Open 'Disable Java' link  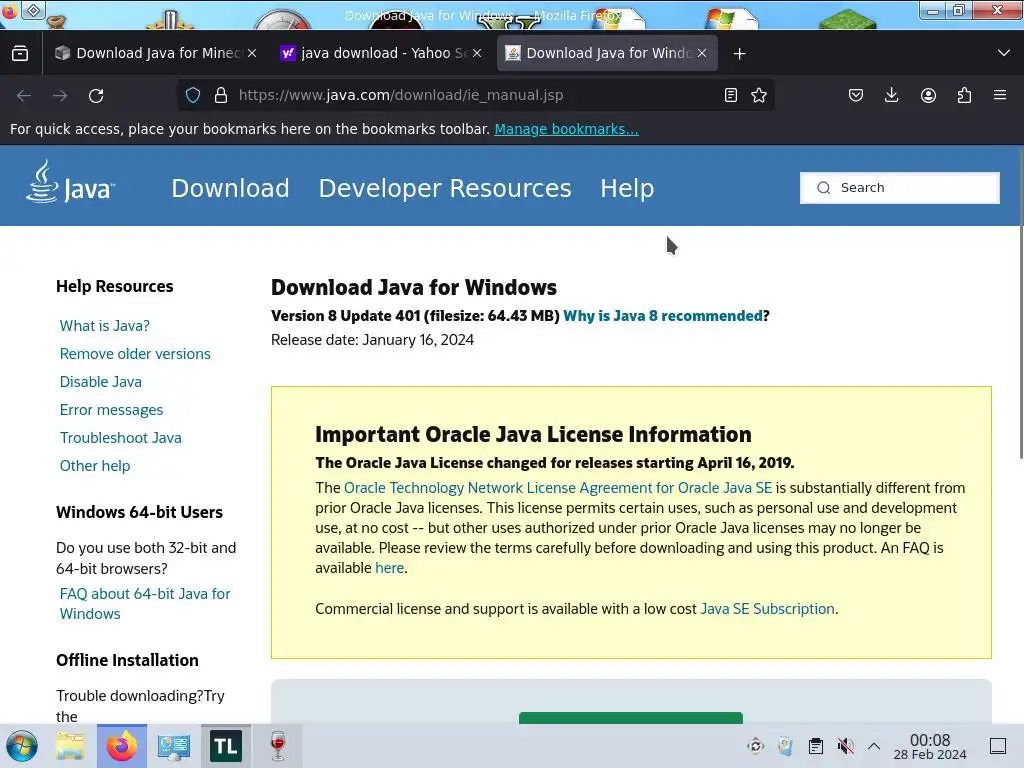[101, 382]
